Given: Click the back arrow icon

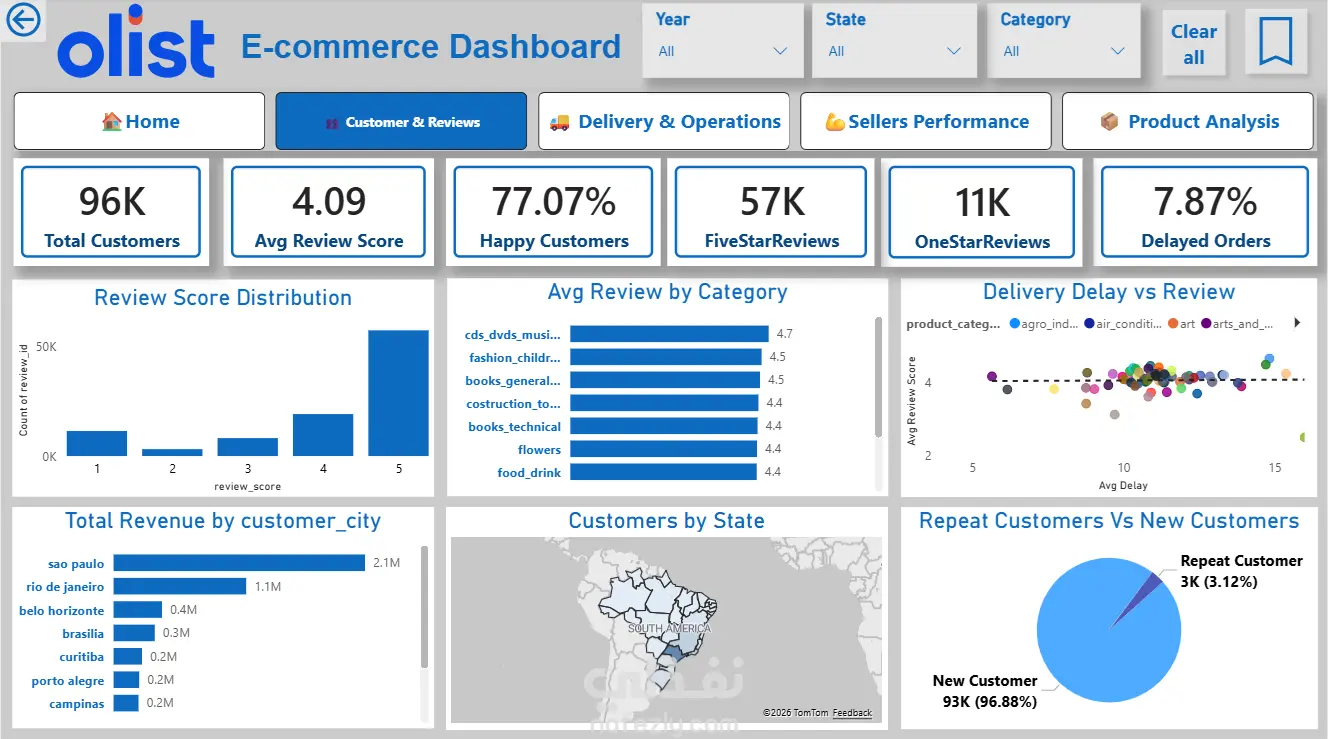Looking at the screenshot, I should pyautogui.click(x=23, y=20).
